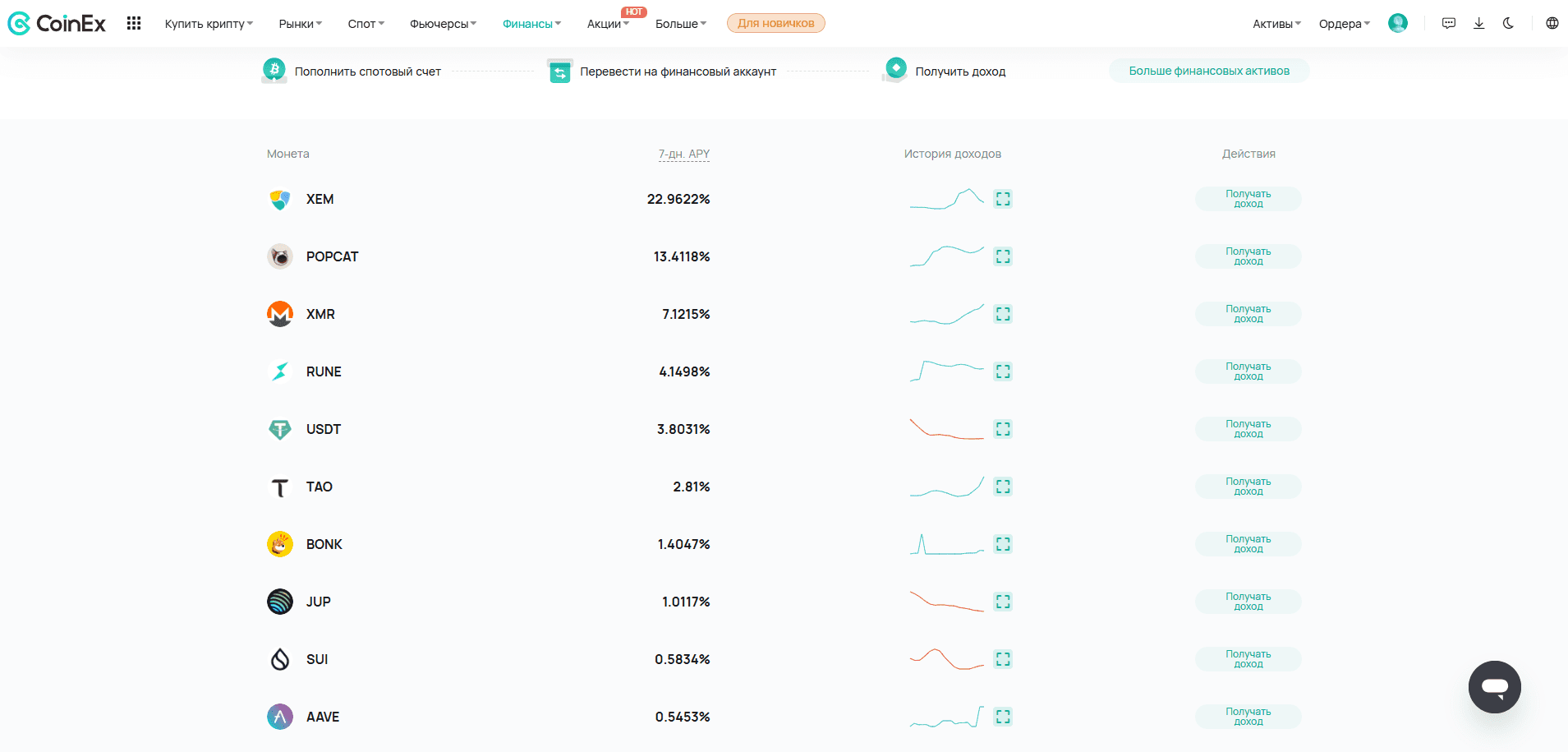1568x752 pixels.
Task: Click the Для новичков button
Action: tap(776, 23)
